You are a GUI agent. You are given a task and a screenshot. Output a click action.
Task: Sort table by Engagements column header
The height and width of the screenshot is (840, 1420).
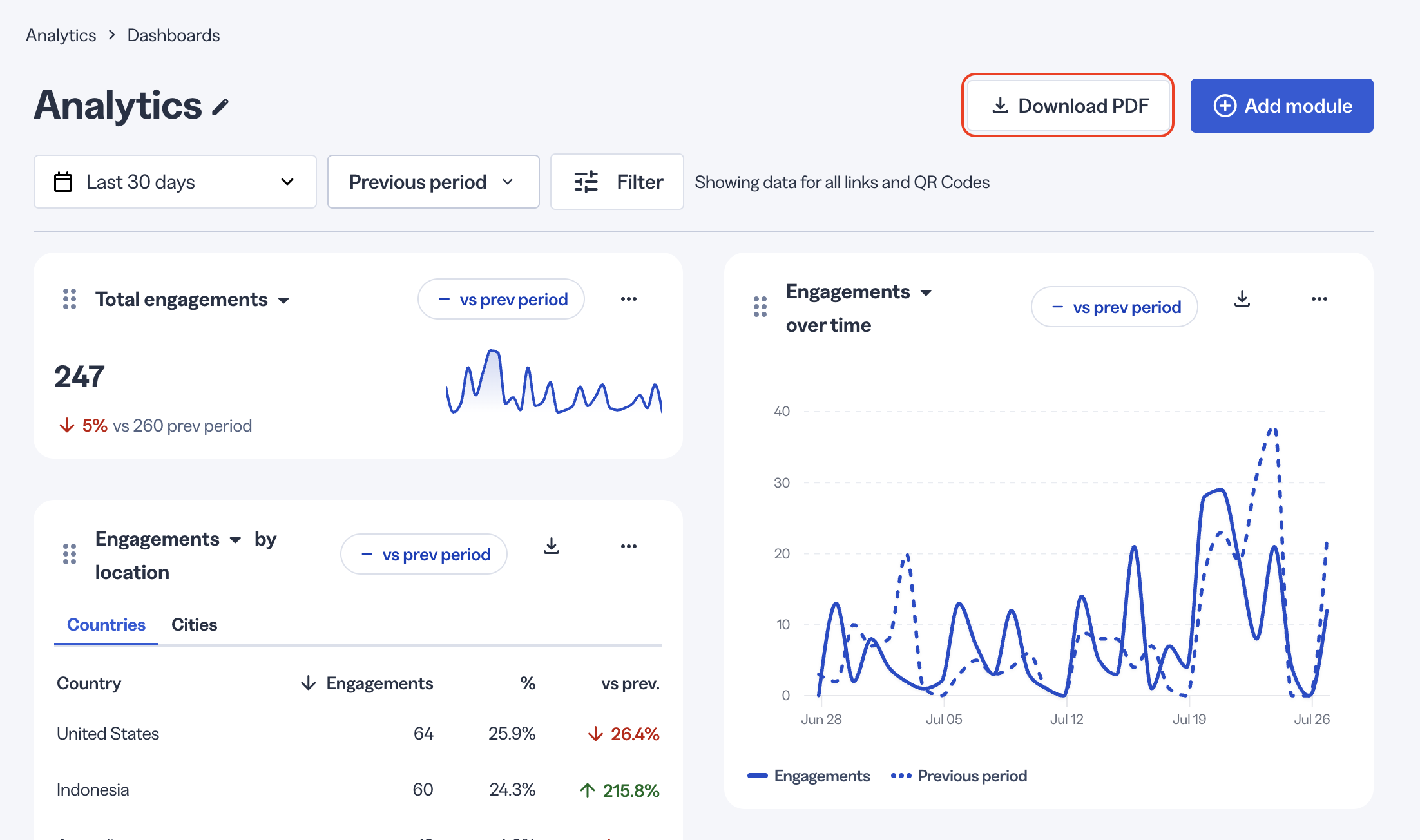367,683
